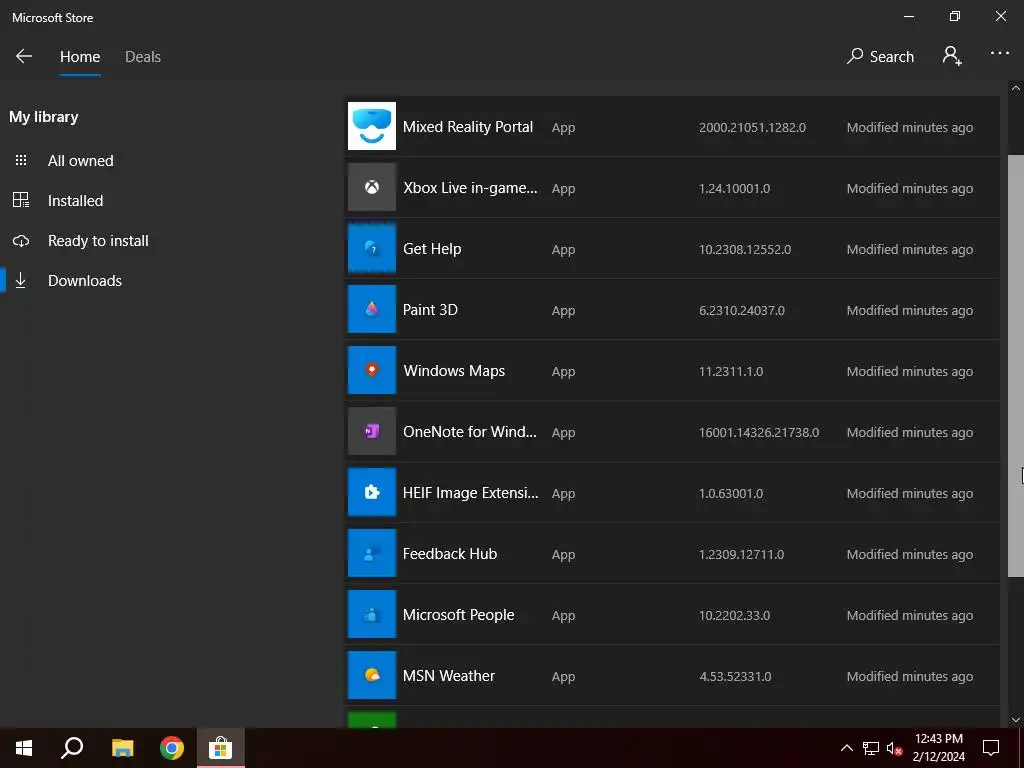Click version 2000.21051.1282.0

(752, 127)
